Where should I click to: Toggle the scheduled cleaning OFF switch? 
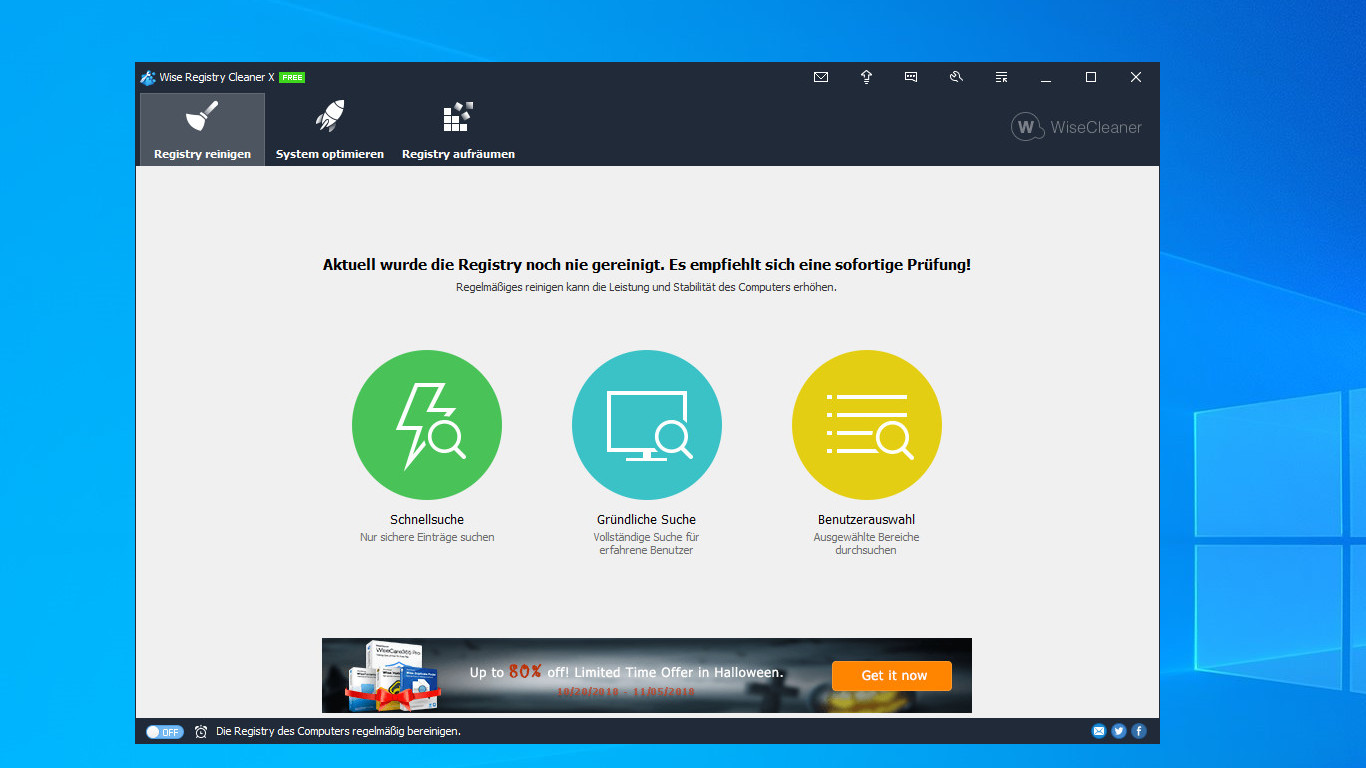point(165,732)
